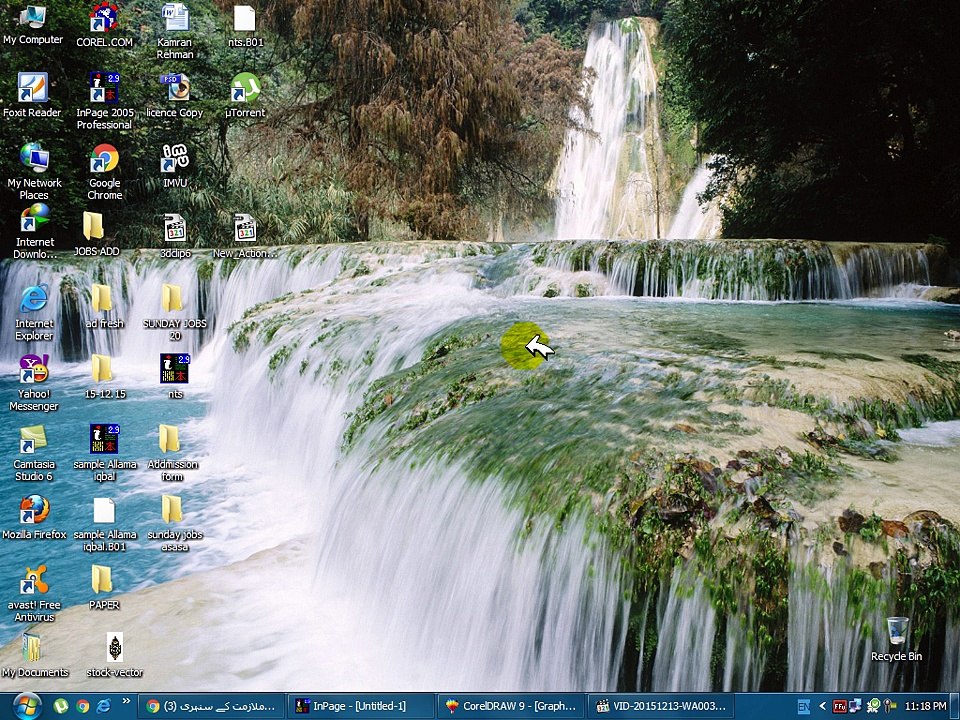Select the Recycle Bin icon
Viewport: 960px width, 720px height.
tap(896, 639)
